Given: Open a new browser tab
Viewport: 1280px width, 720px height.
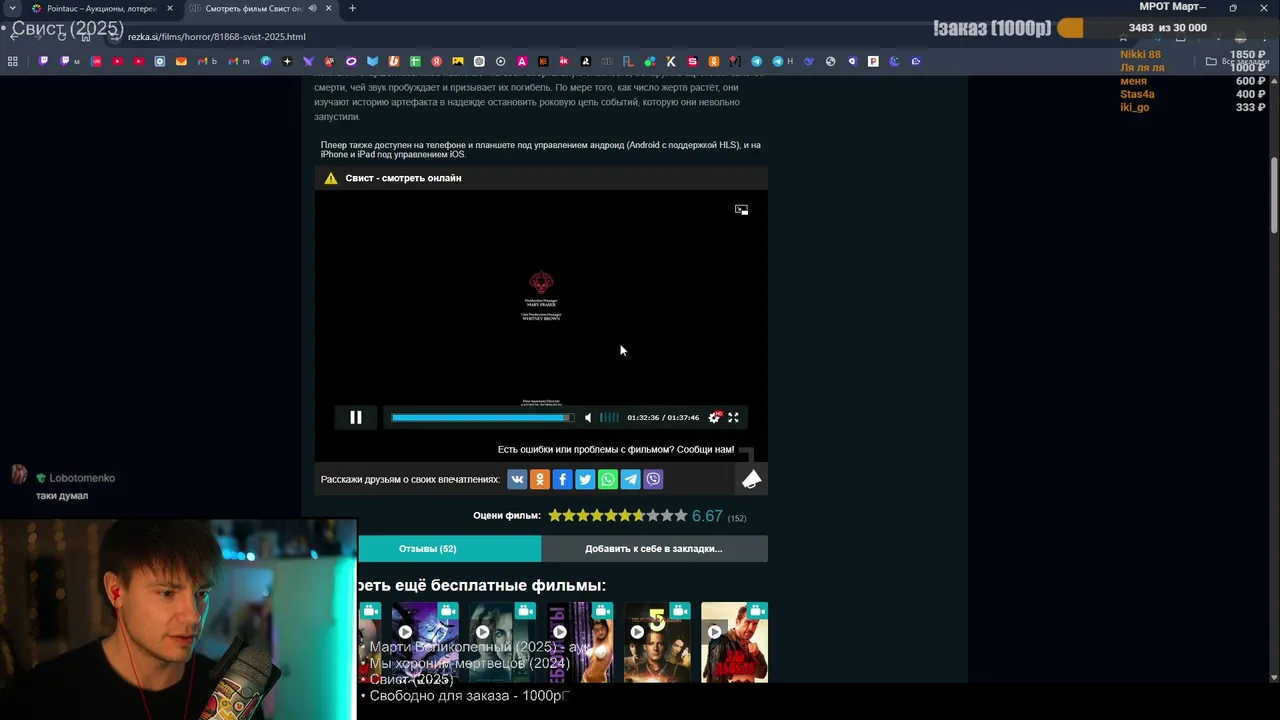Looking at the screenshot, I should coord(352,8).
